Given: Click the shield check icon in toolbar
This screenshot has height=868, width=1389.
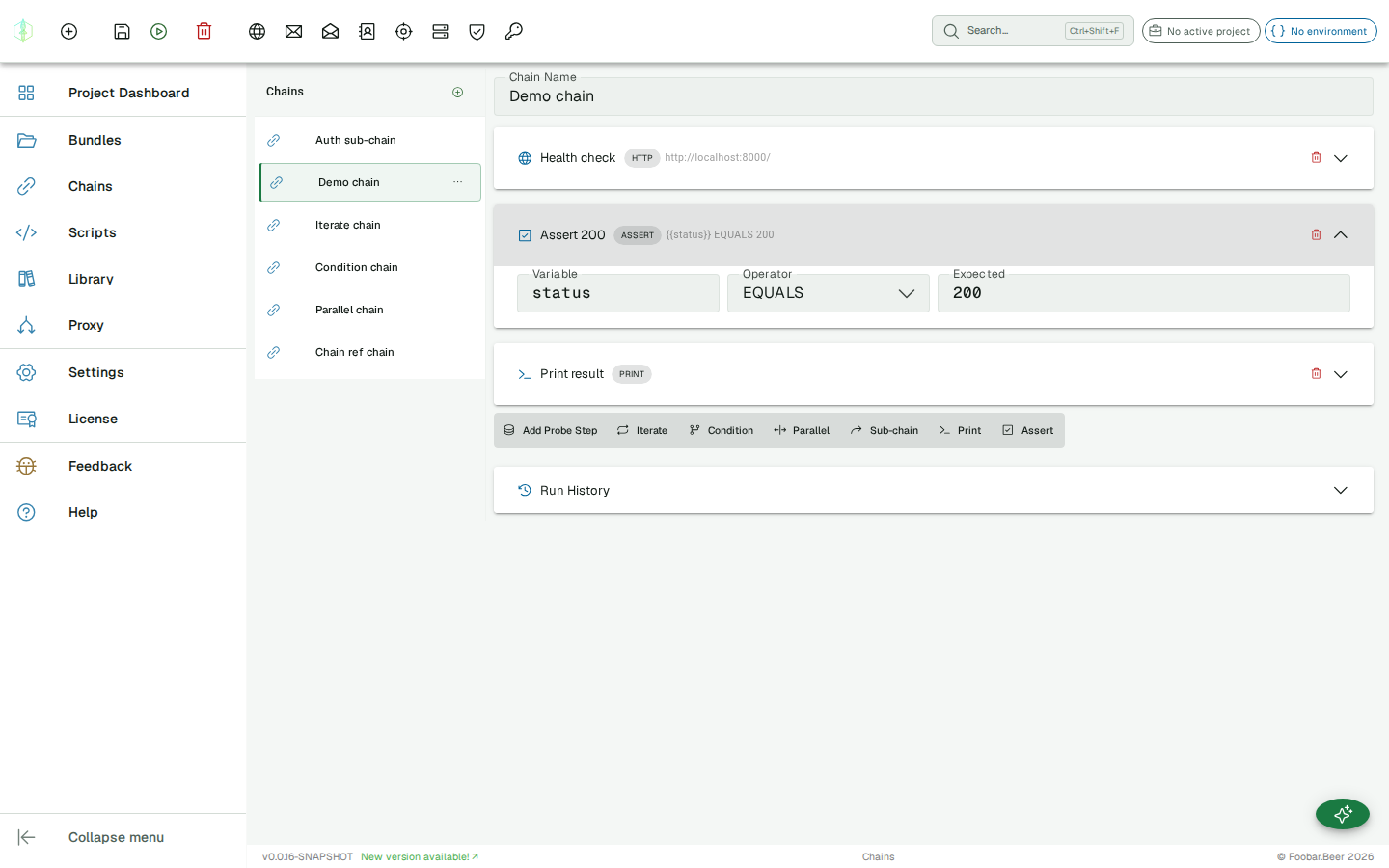Looking at the screenshot, I should tap(477, 31).
